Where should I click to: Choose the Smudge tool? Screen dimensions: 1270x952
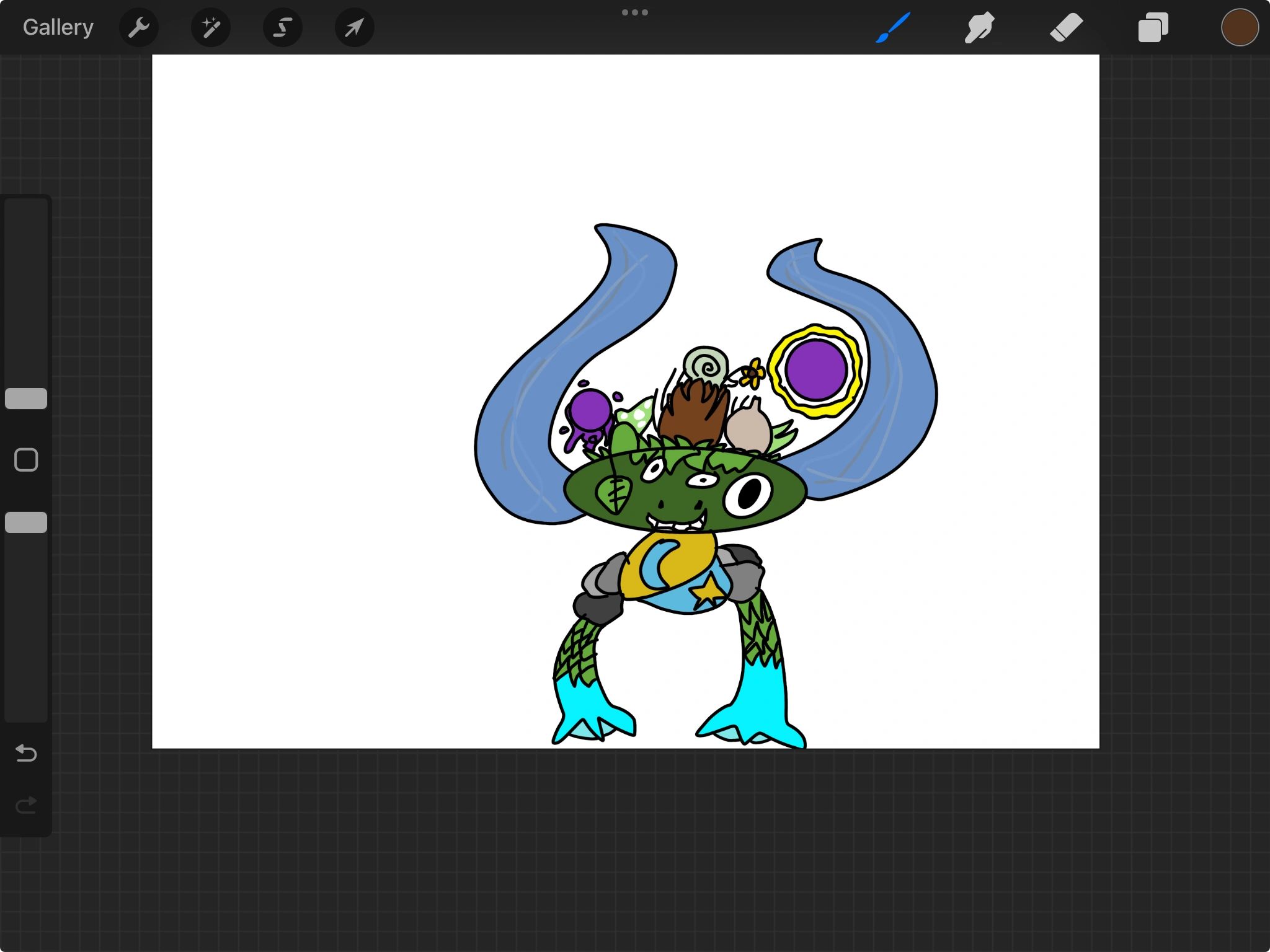pos(980,27)
